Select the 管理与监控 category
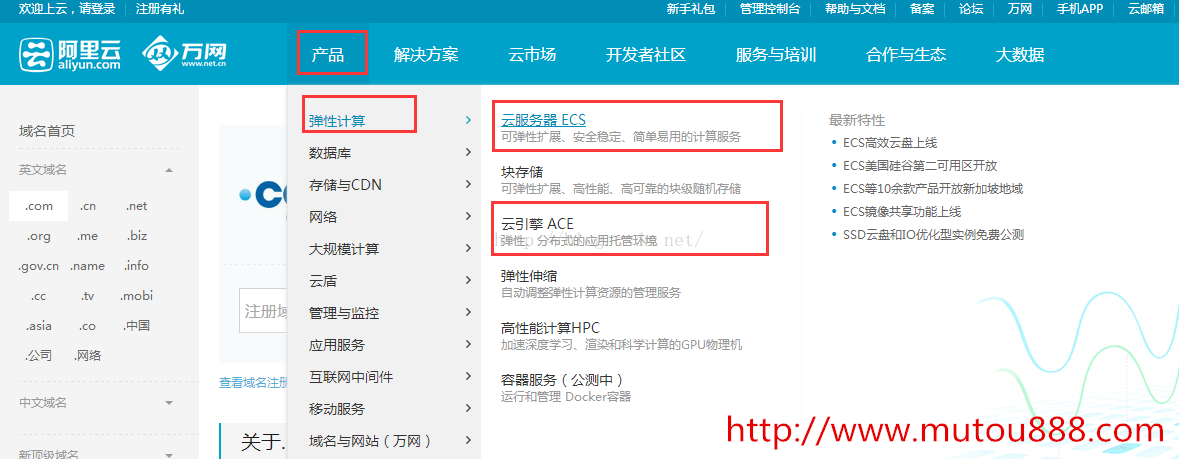 click(344, 313)
